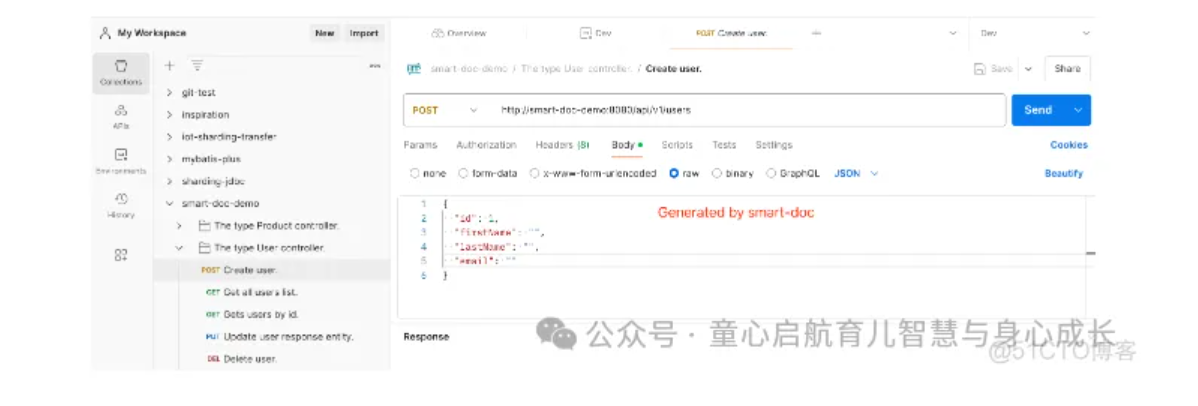Image resolution: width=1198 pixels, height=406 pixels.
Task: Click the Cookies link
Action: point(1068,145)
